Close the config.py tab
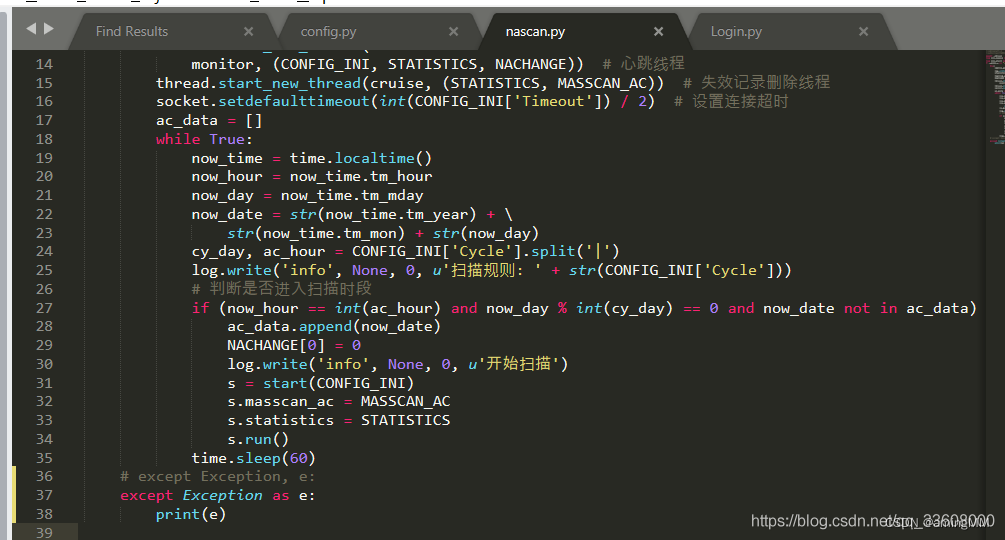1005x540 pixels. (454, 31)
